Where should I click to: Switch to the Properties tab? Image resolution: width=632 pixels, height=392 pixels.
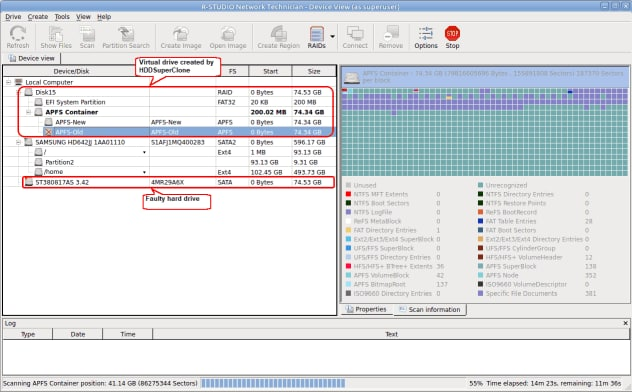(366, 309)
